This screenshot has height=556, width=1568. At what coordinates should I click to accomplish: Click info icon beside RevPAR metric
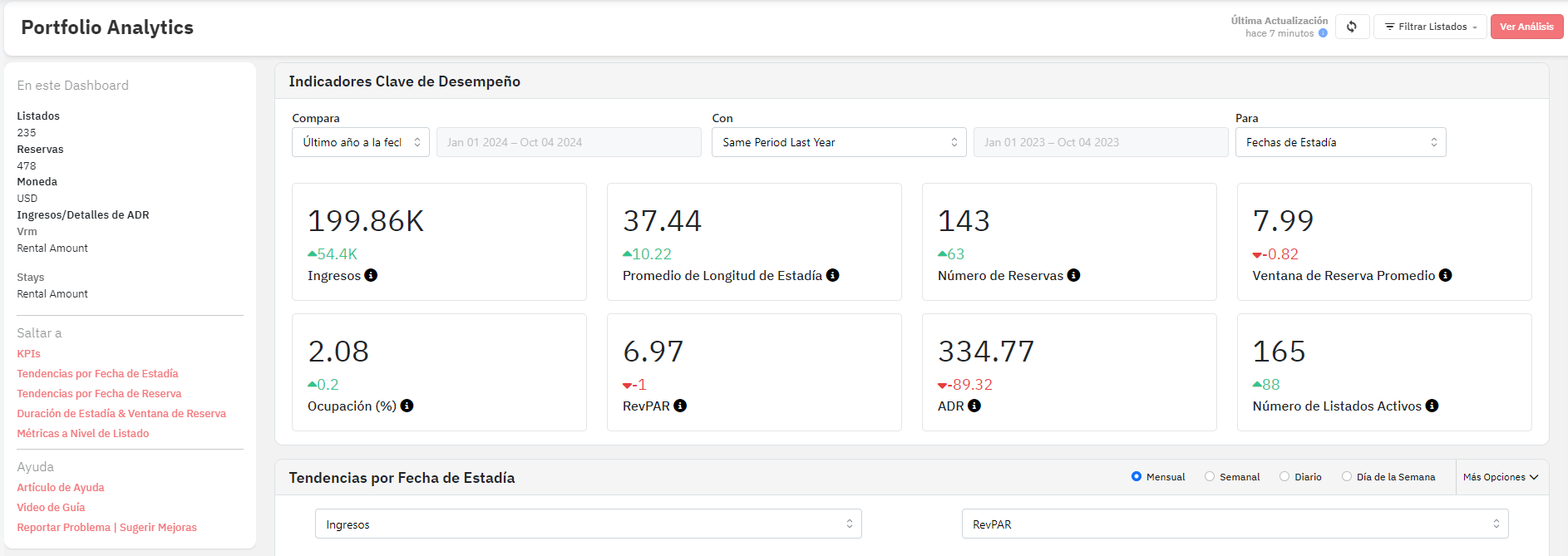(680, 406)
